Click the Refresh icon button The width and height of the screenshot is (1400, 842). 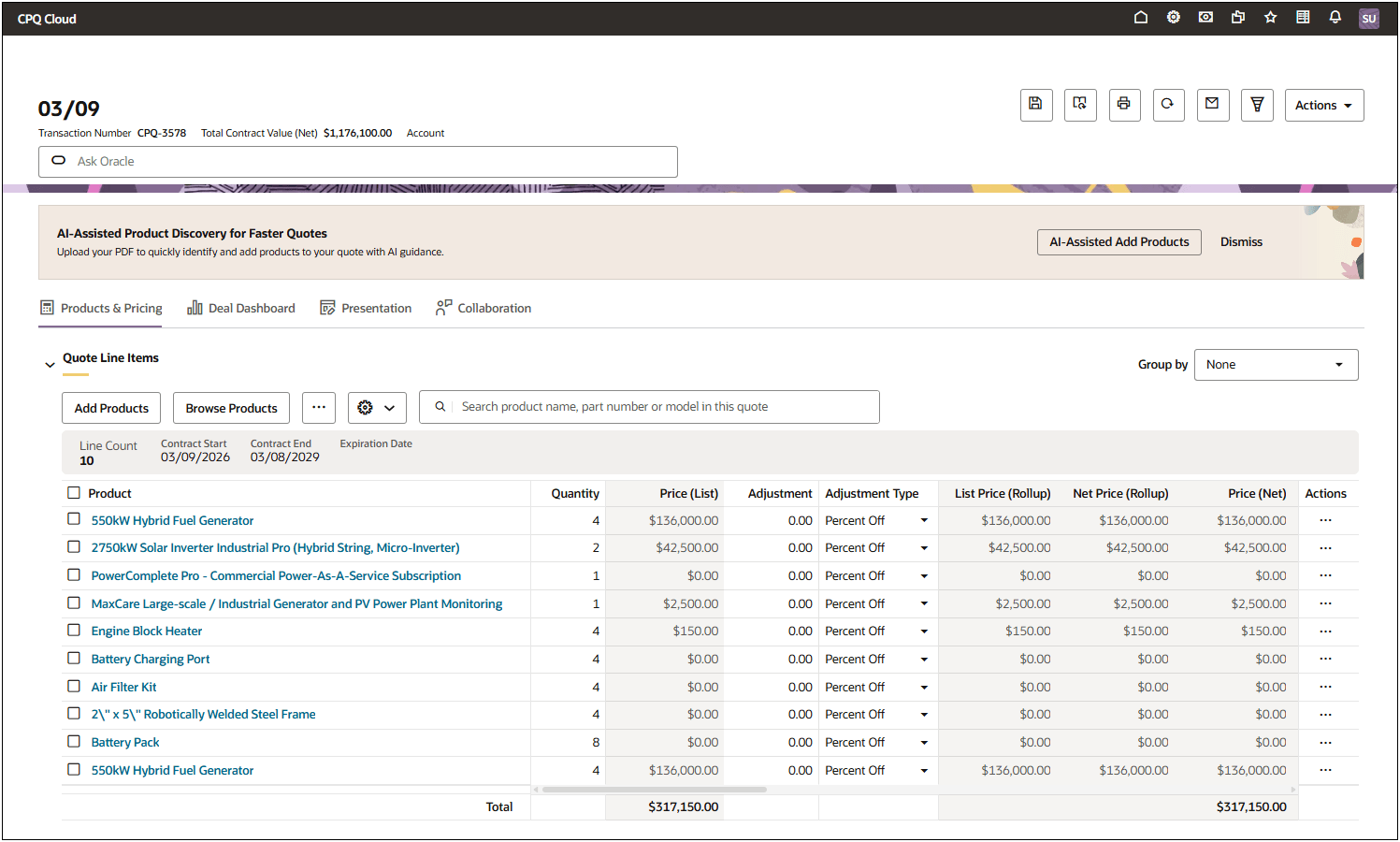tap(1167, 105)
